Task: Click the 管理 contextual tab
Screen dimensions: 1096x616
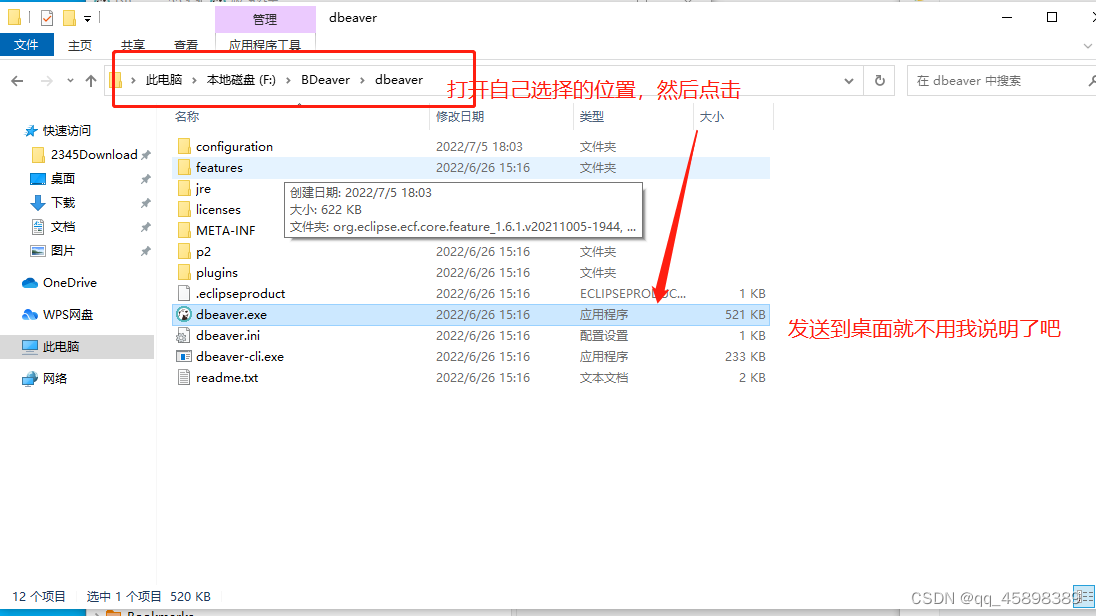Action: pos(265,19)
